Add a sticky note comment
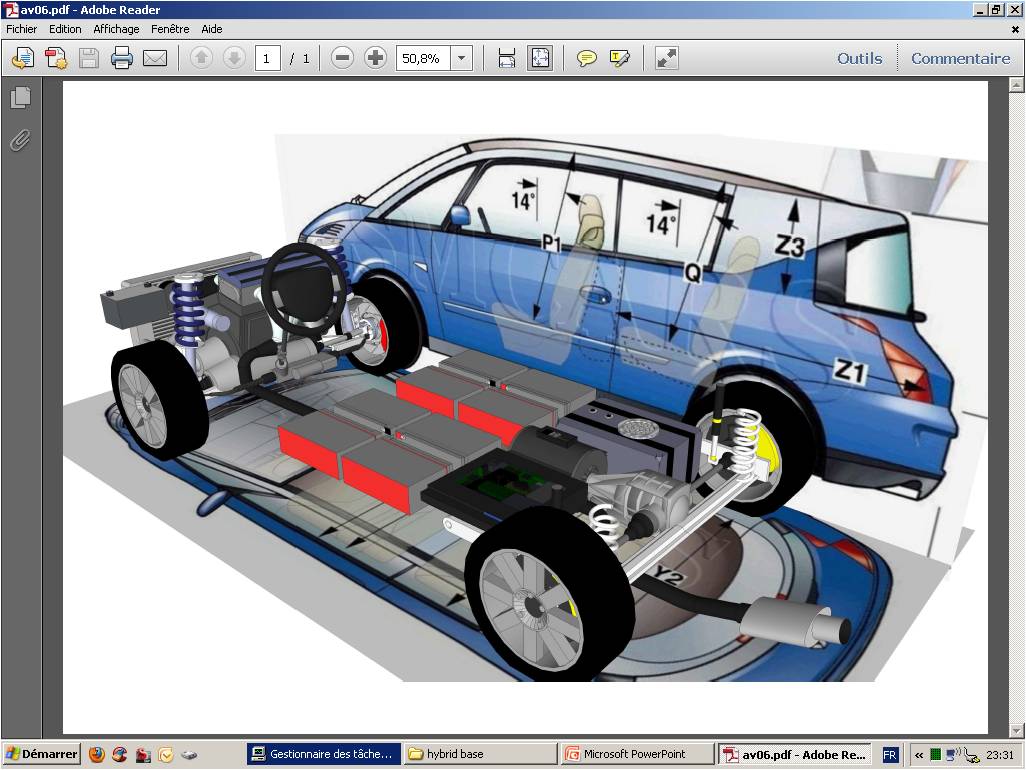 pos(587,58)
